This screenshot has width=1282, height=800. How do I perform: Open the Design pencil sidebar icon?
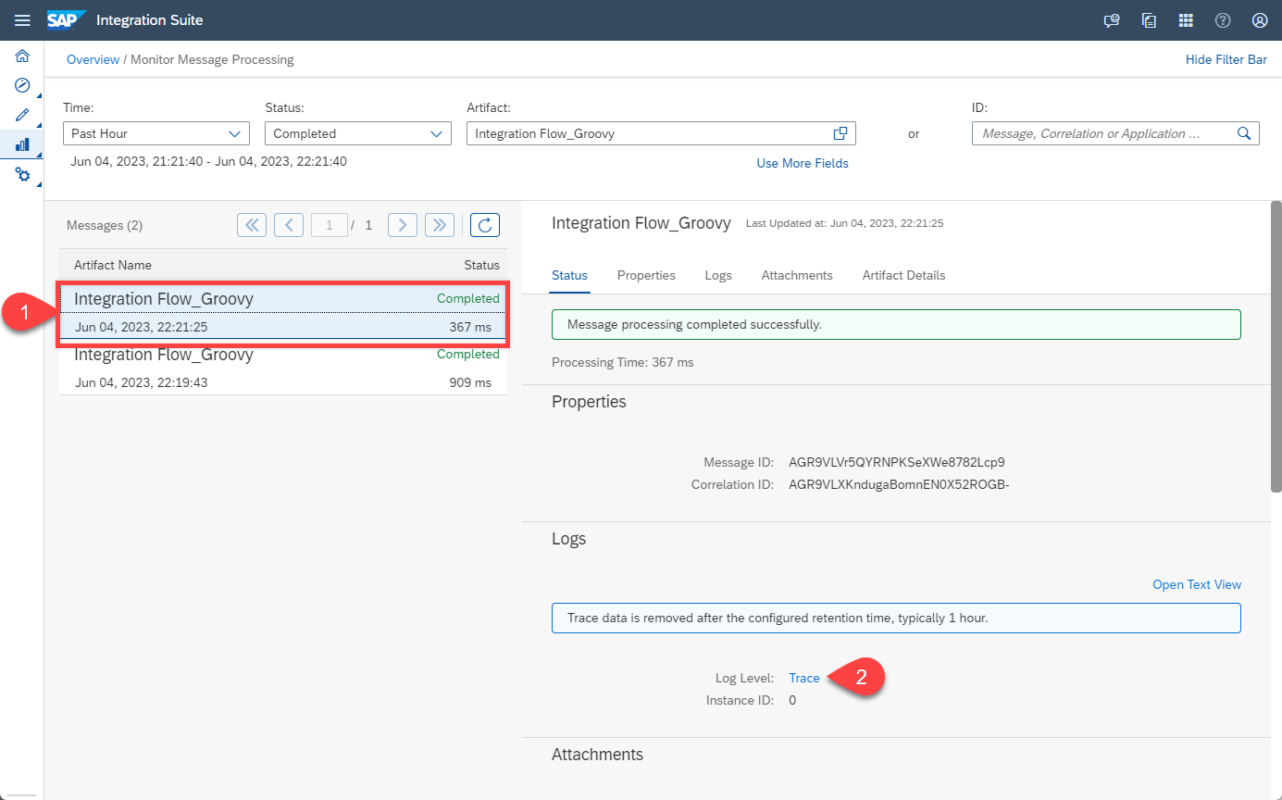22,115
